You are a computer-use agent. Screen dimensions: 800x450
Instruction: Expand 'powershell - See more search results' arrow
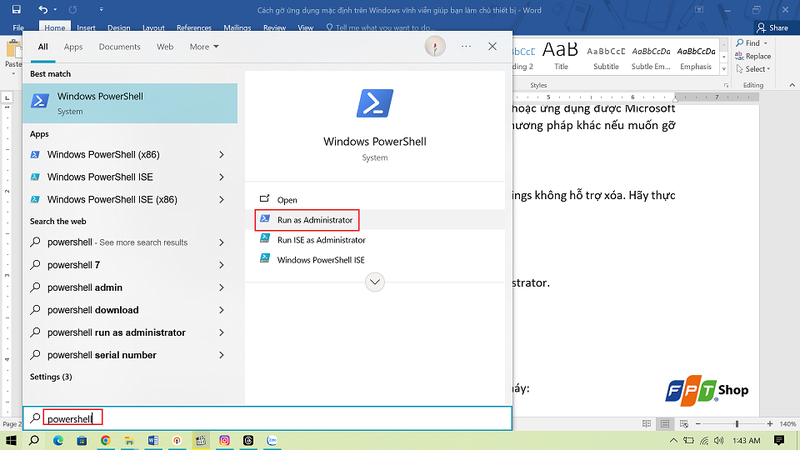pos(222,242)
